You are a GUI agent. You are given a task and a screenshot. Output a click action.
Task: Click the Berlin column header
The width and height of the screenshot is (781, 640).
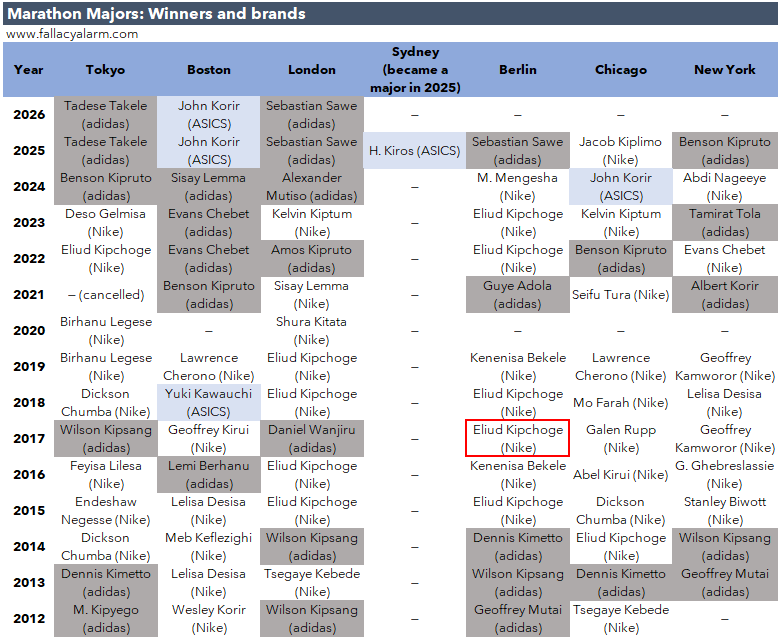click(518, 70)
